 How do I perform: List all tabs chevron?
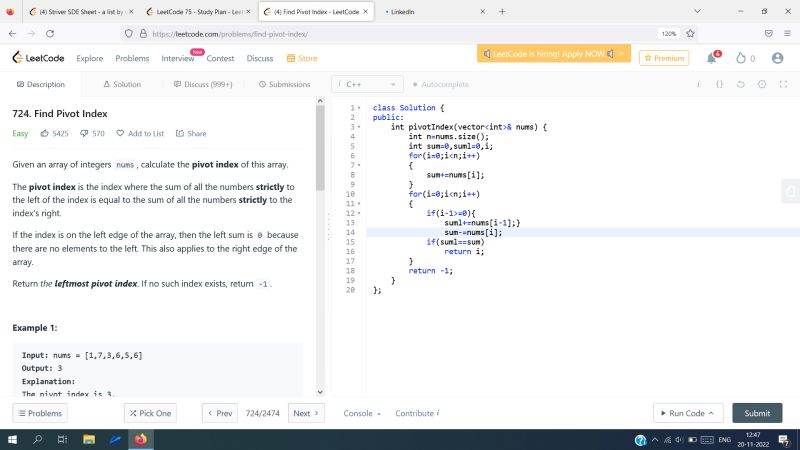[697, 11]
